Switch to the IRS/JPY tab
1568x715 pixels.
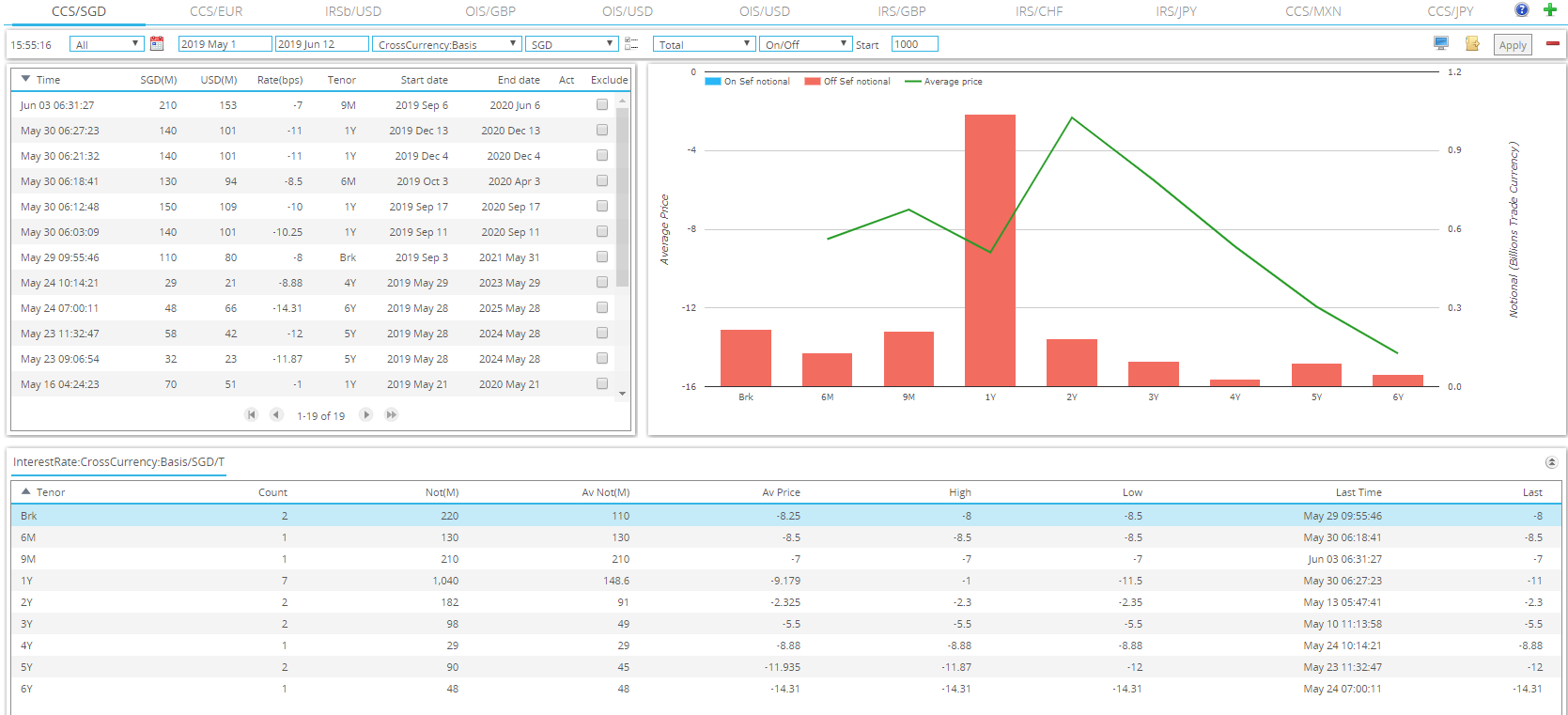pyautogui.click(x=1176, y=11)
